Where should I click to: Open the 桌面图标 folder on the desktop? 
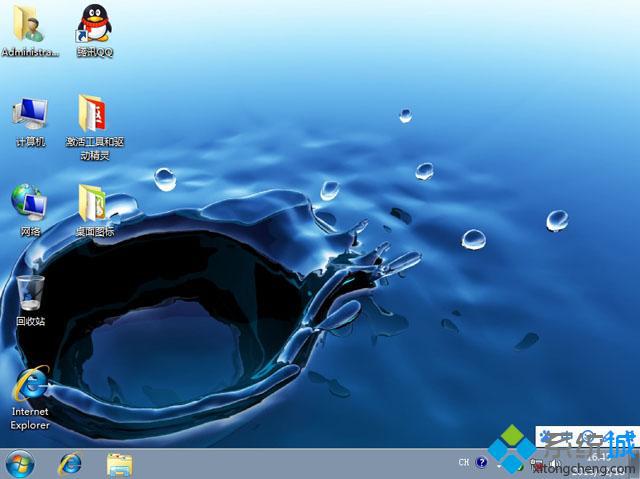94,210
